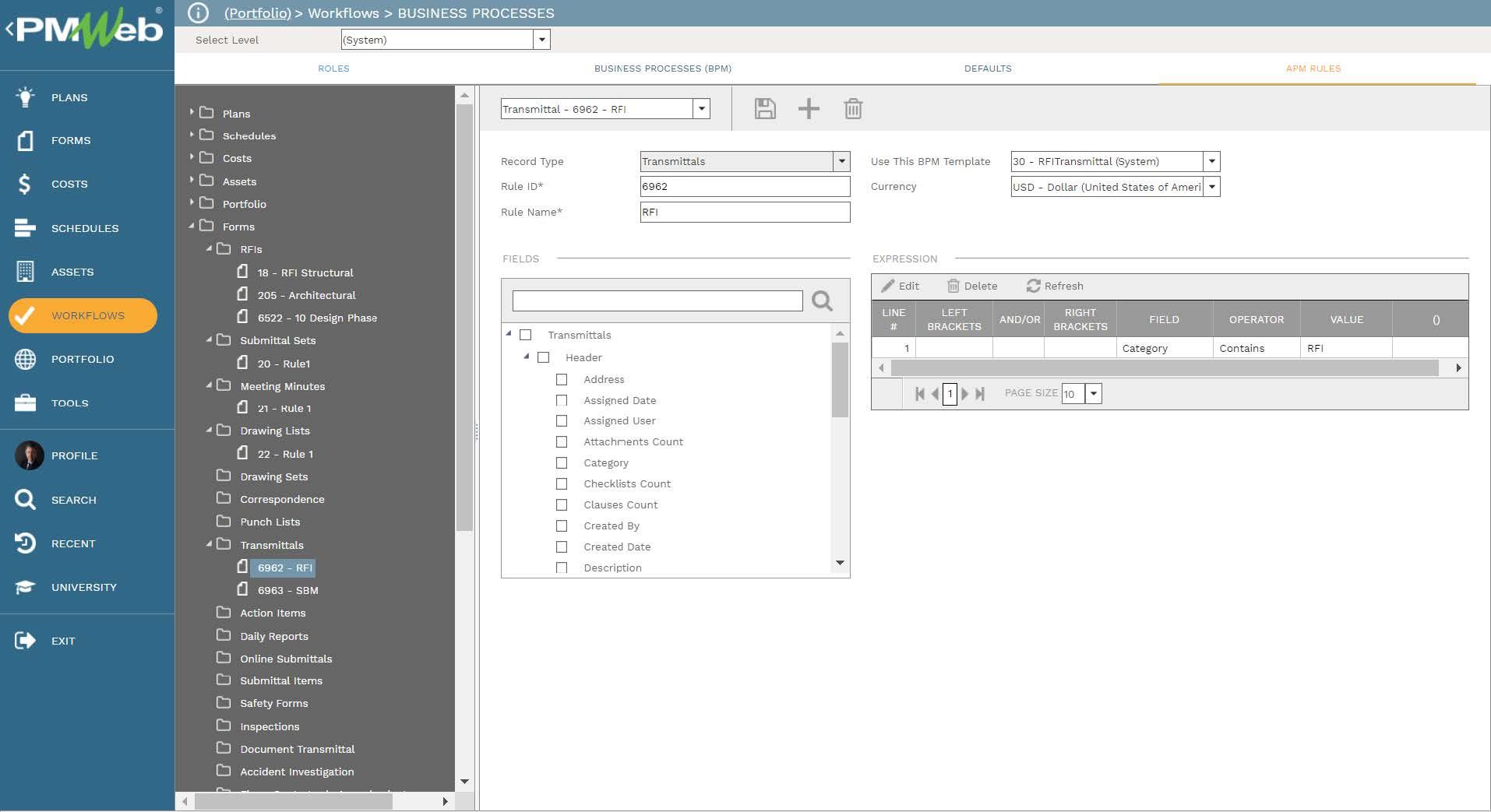Check the Address field checkbox
This screenshot has width=1491, height=812.
(x=562, y=379)
